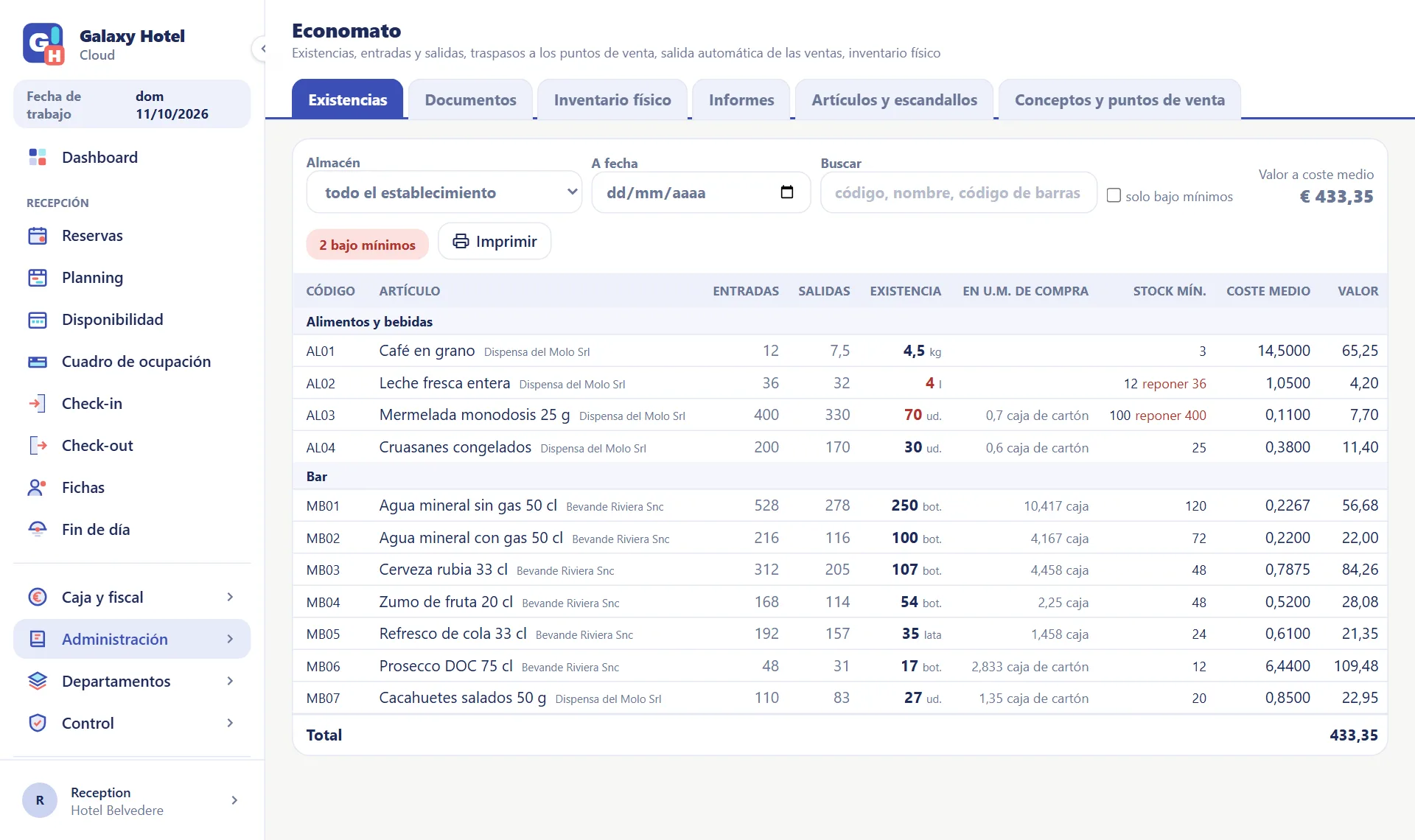Enable the solo bajo mínimos checkbox
The width and height of the screenshot is (1415, 840).
(x=1114, y=195)
